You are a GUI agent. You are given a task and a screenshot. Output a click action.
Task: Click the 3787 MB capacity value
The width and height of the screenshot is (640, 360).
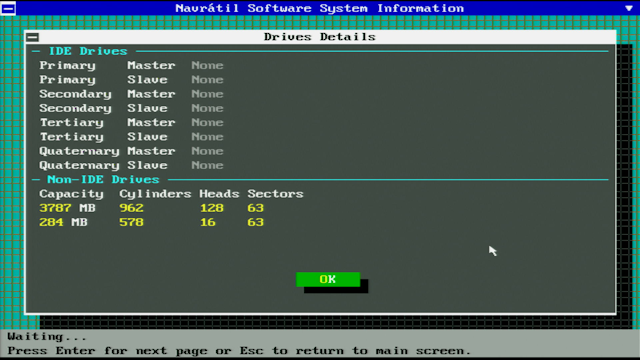point(67,208)
